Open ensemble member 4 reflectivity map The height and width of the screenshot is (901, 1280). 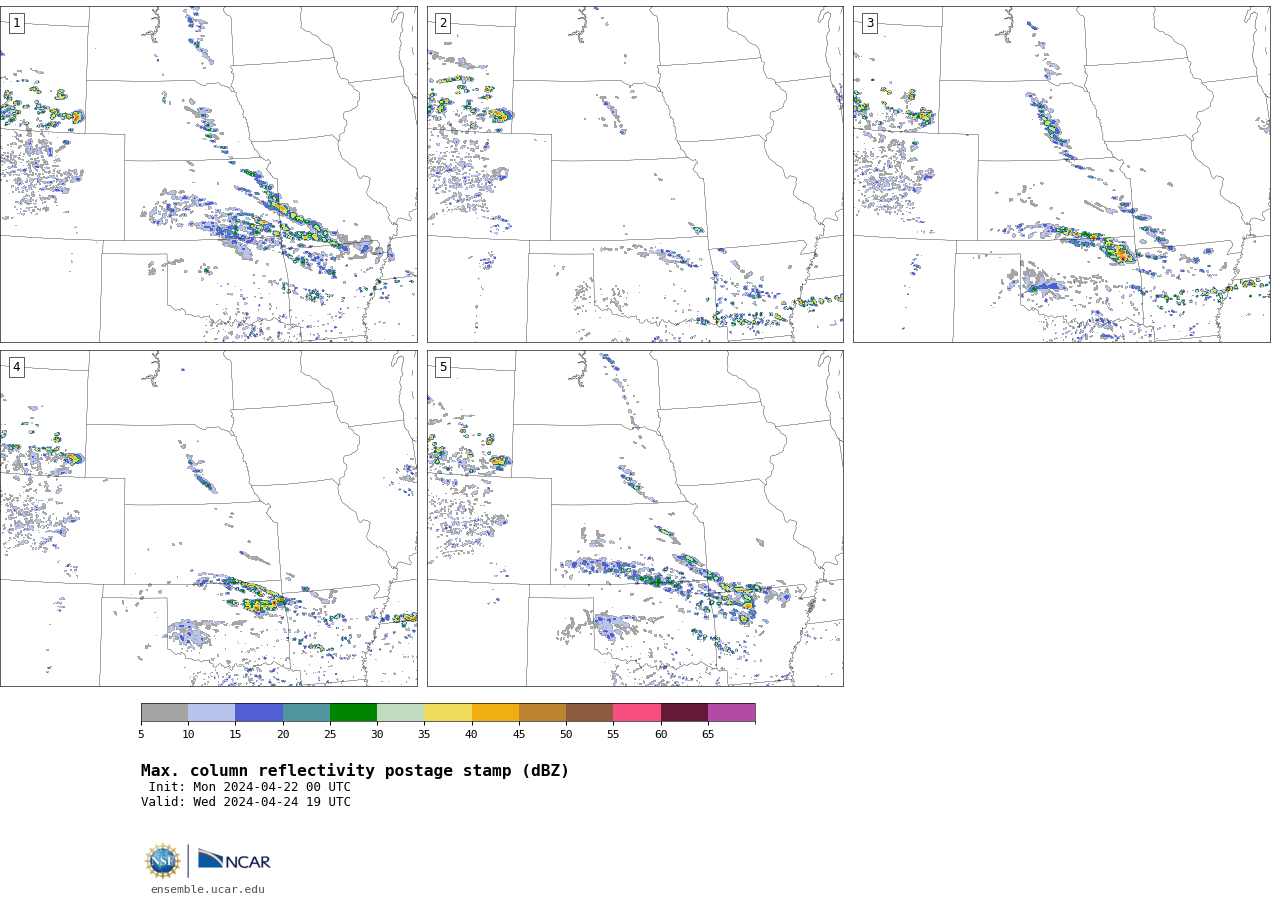tap(208, 518)
